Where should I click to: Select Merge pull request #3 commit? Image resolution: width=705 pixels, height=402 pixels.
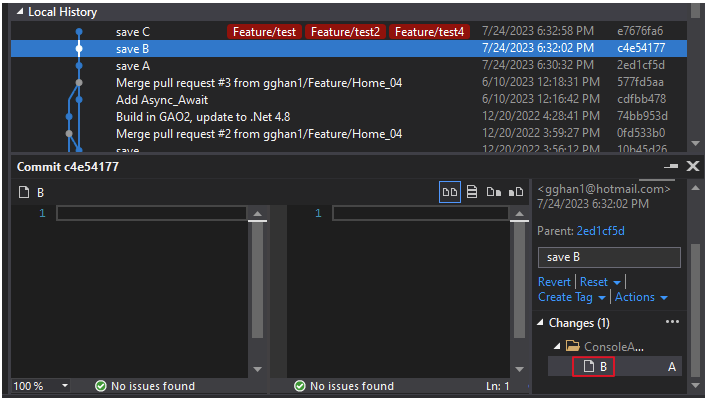tap(349, 83)
